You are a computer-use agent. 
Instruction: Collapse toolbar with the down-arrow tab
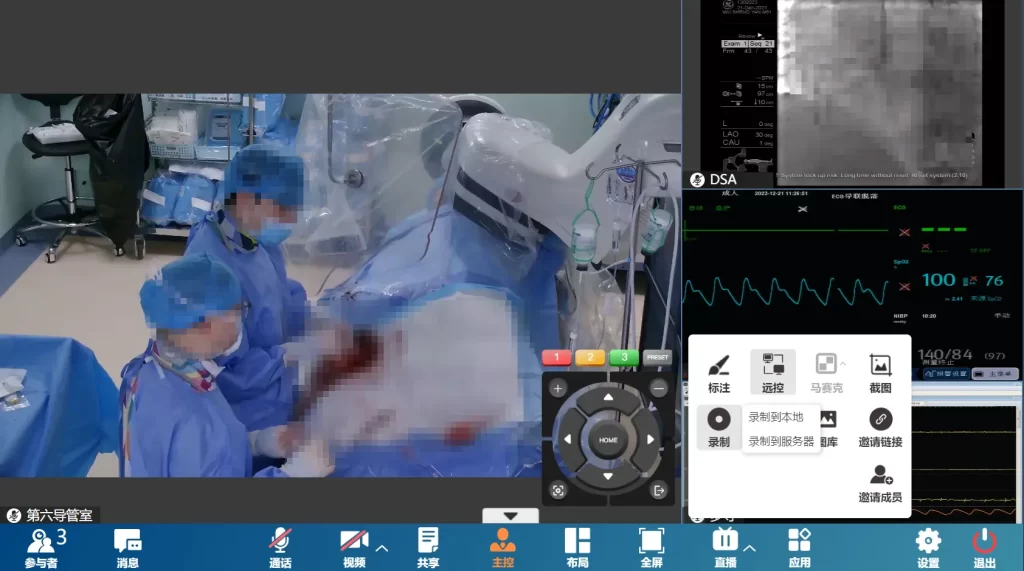point(510,516)
